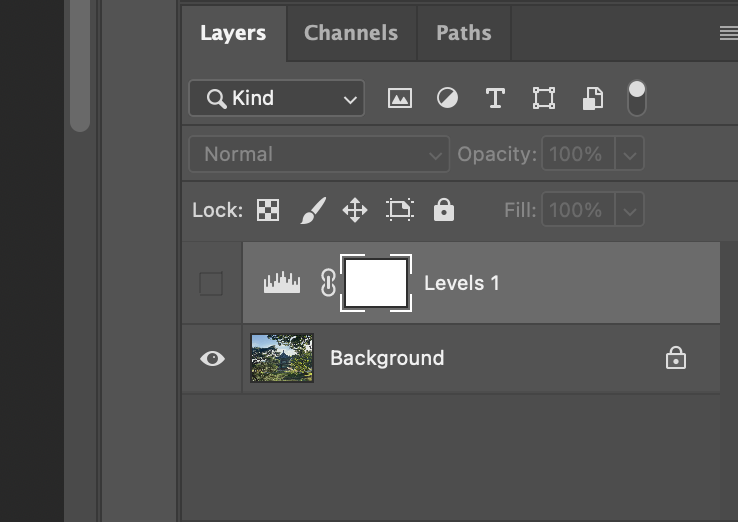This screenshot has width=738, height=522.
Task: Open the Normal blend mode dropdown
Action: (319, 154)
